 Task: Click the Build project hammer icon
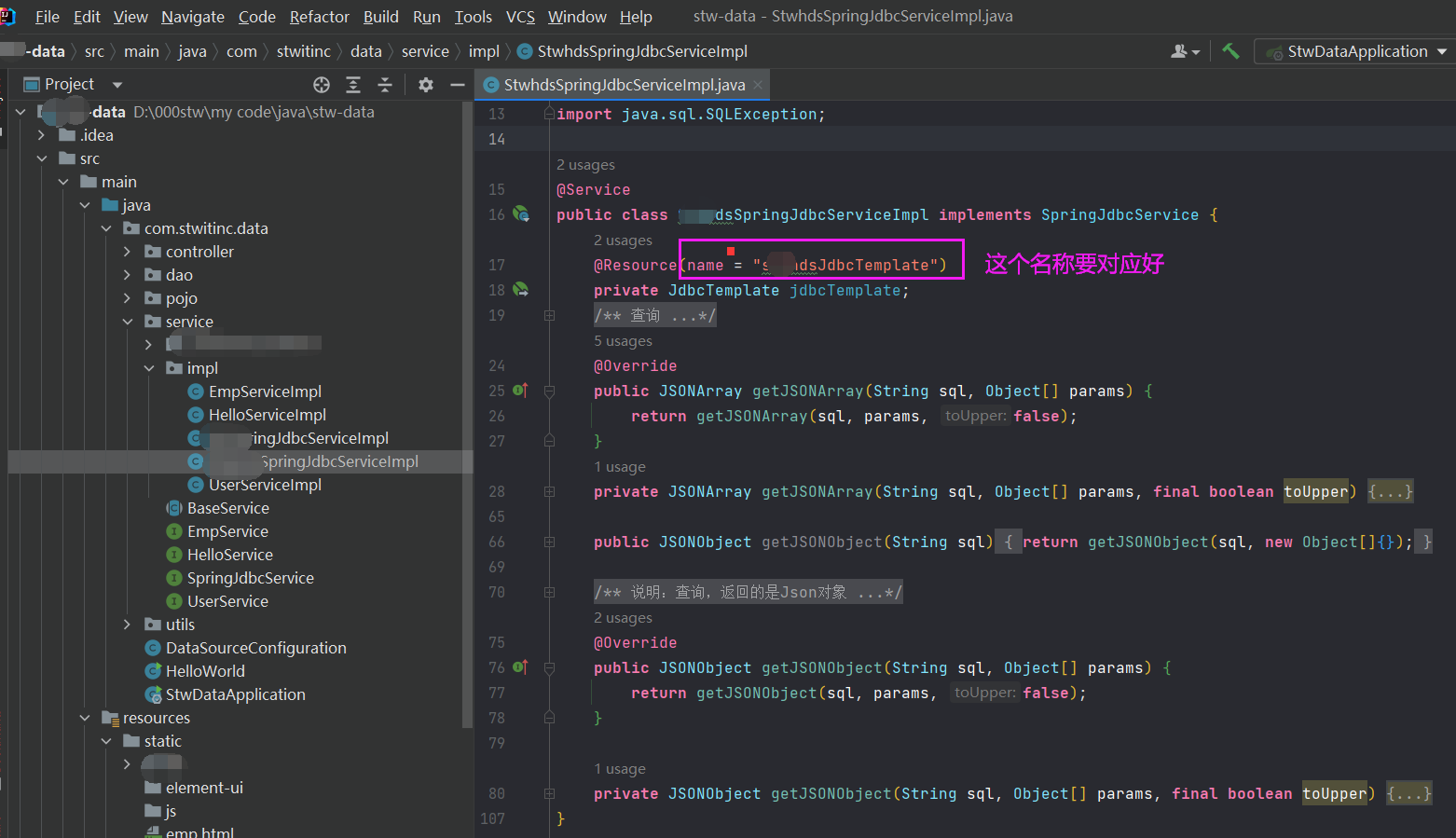(x=1230, y=51)
